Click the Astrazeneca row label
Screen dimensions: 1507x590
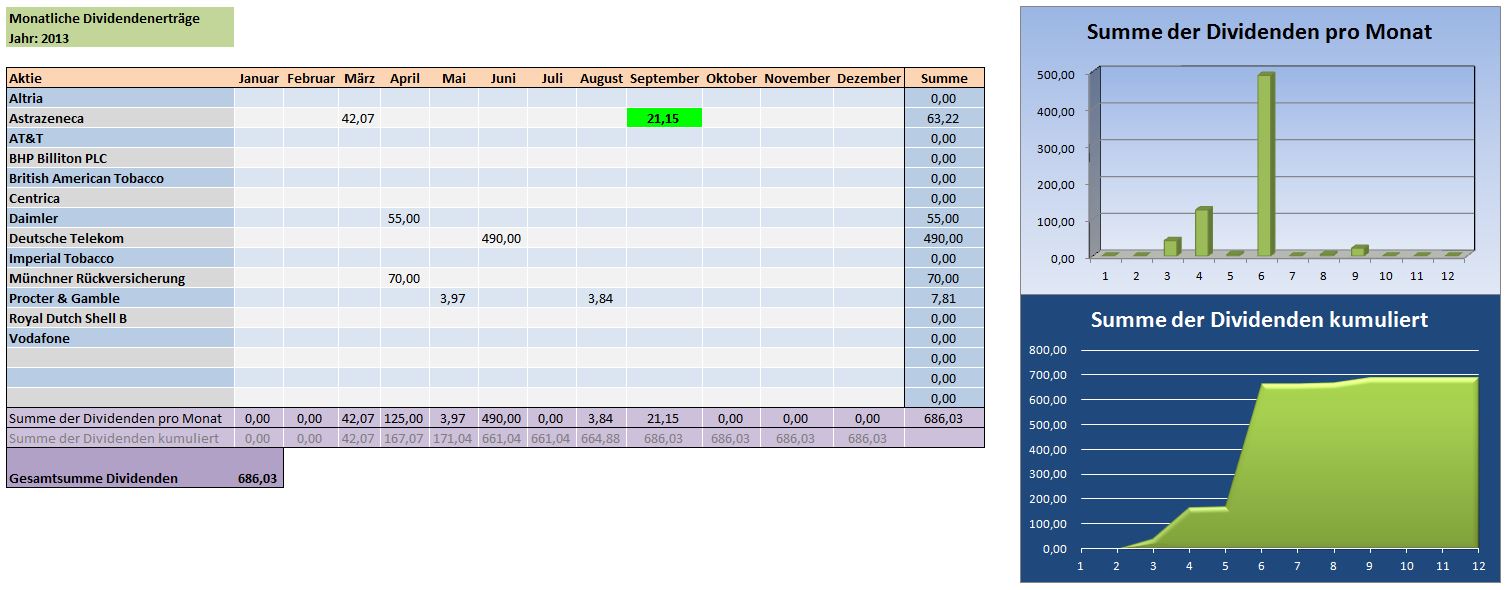coord(120,118)
